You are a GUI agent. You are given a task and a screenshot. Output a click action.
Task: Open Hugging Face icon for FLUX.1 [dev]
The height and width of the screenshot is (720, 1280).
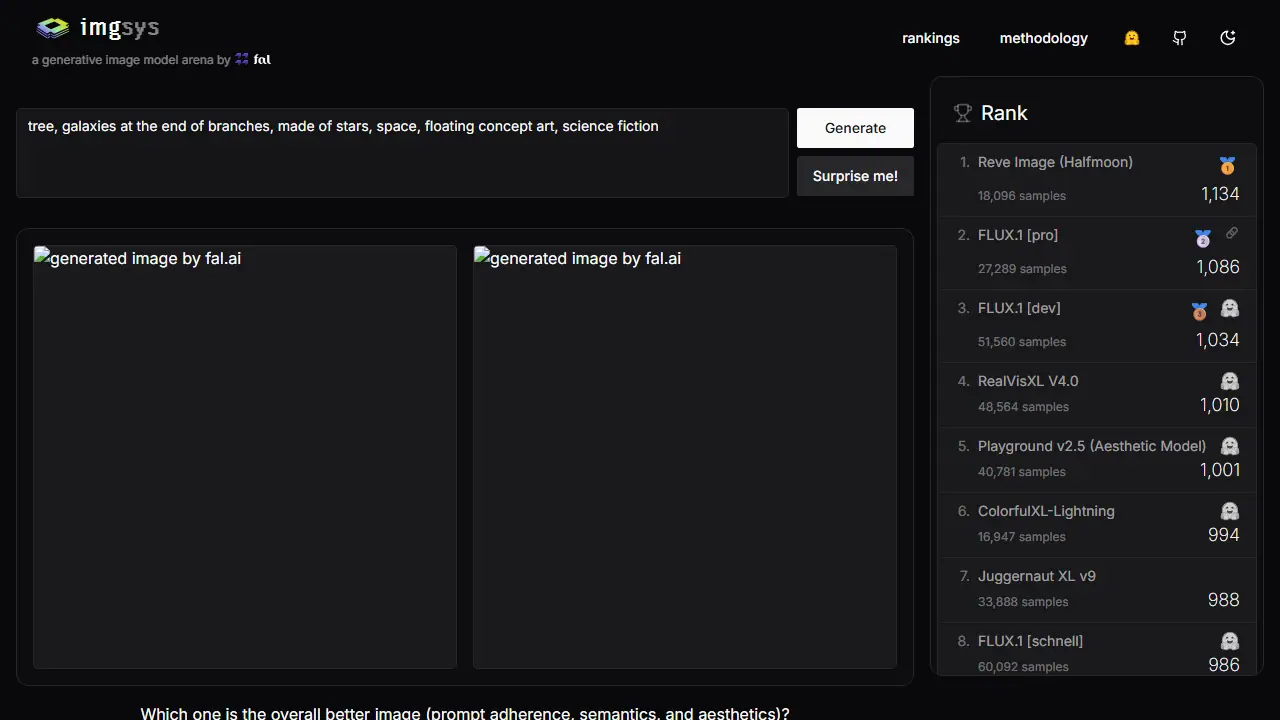1230,309
